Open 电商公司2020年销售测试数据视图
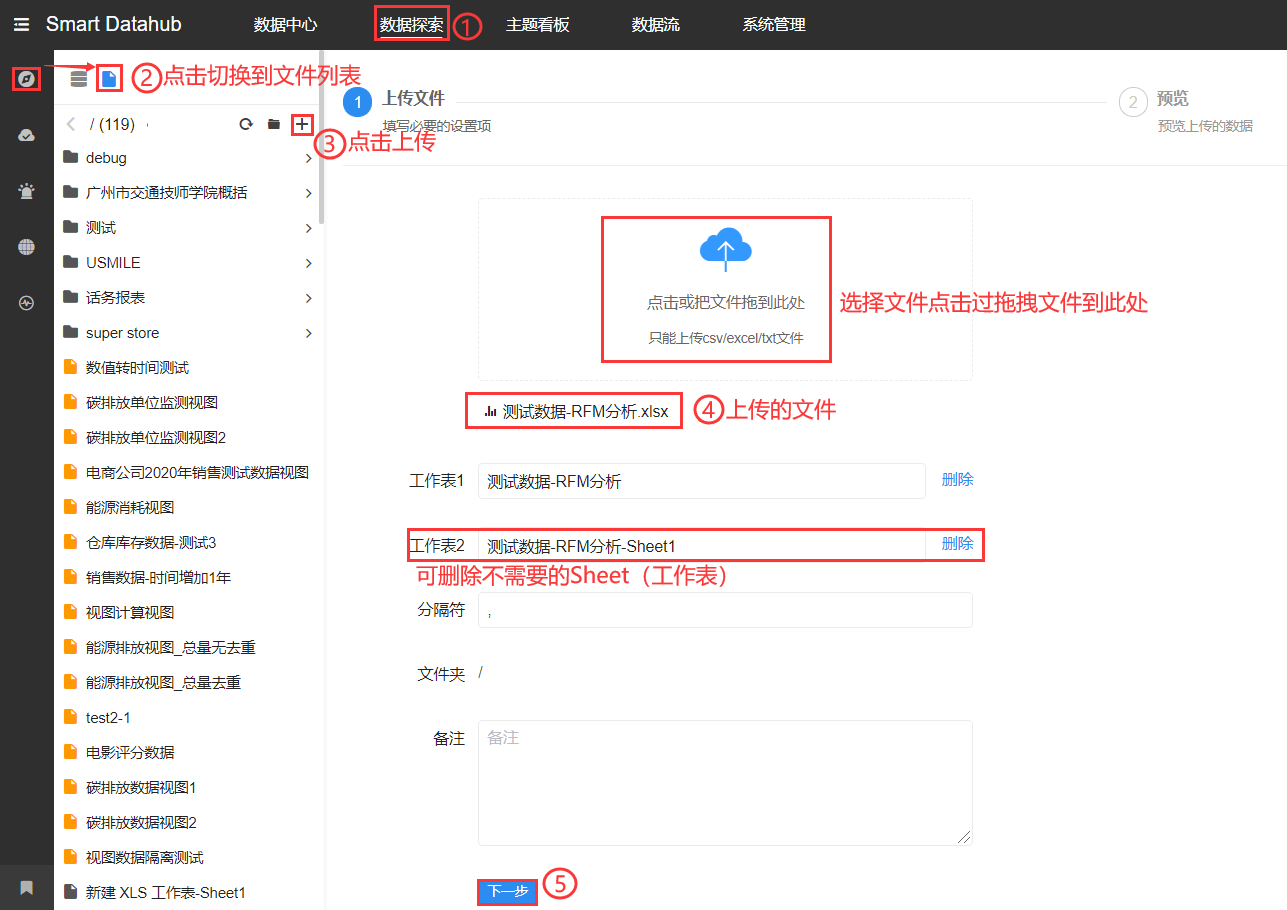This screenshot has width=1287, height=910. click(x=197, y=472)
